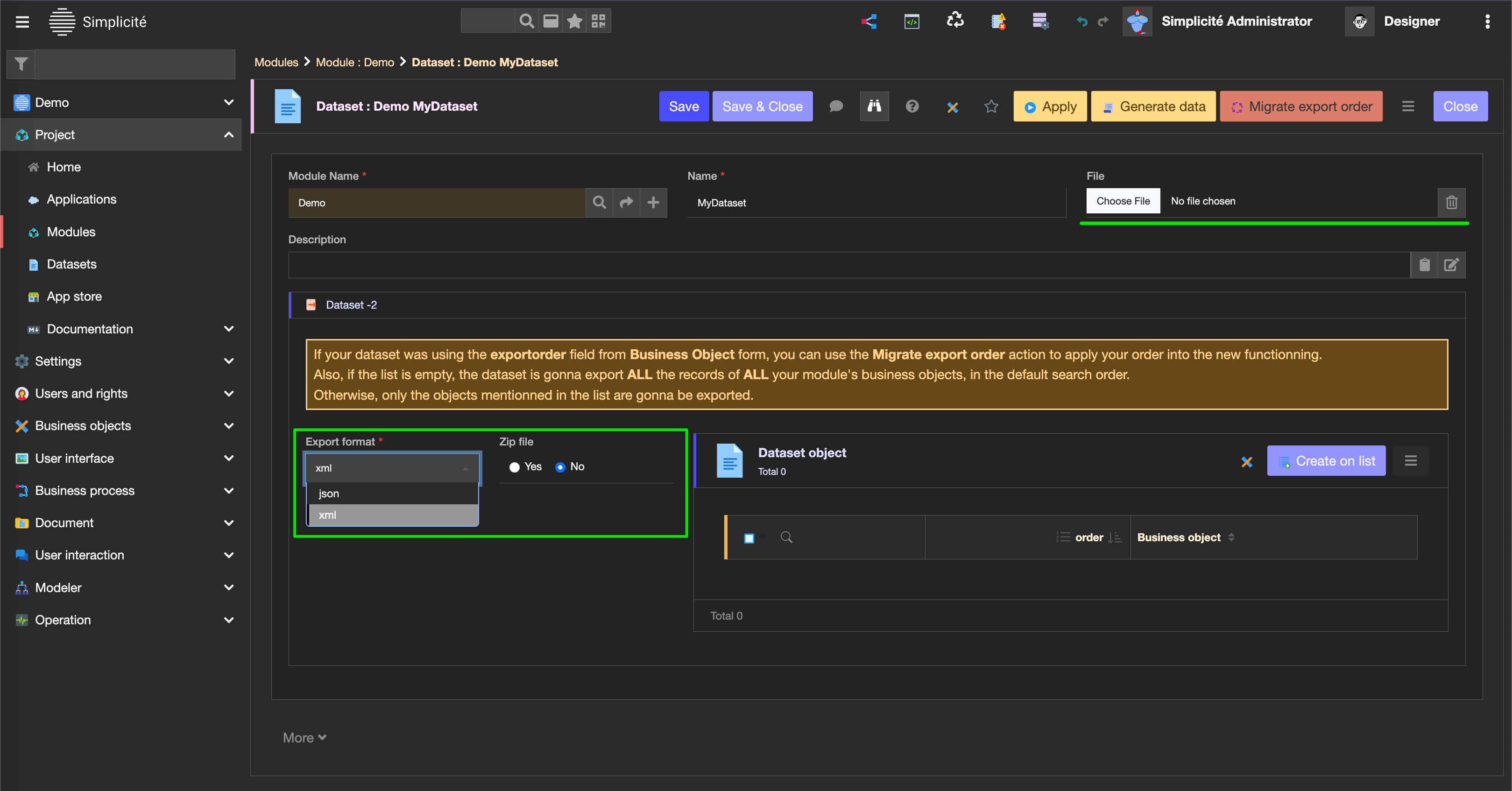Expand the More section at bottom
Screen dimensions: 1512x791
304,738
